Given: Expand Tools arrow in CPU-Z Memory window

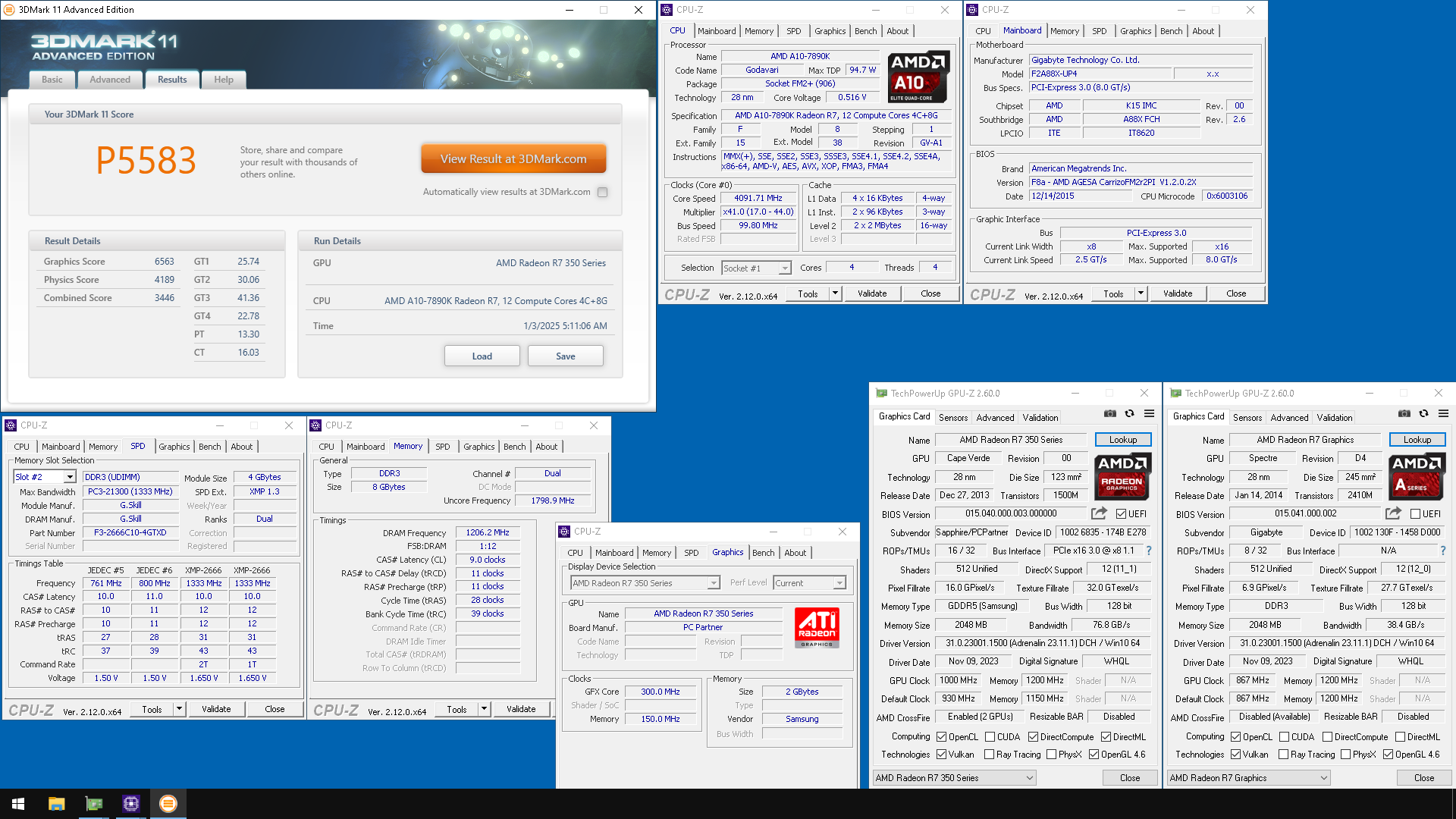Looking at the screenshot, I should point(484,709).
